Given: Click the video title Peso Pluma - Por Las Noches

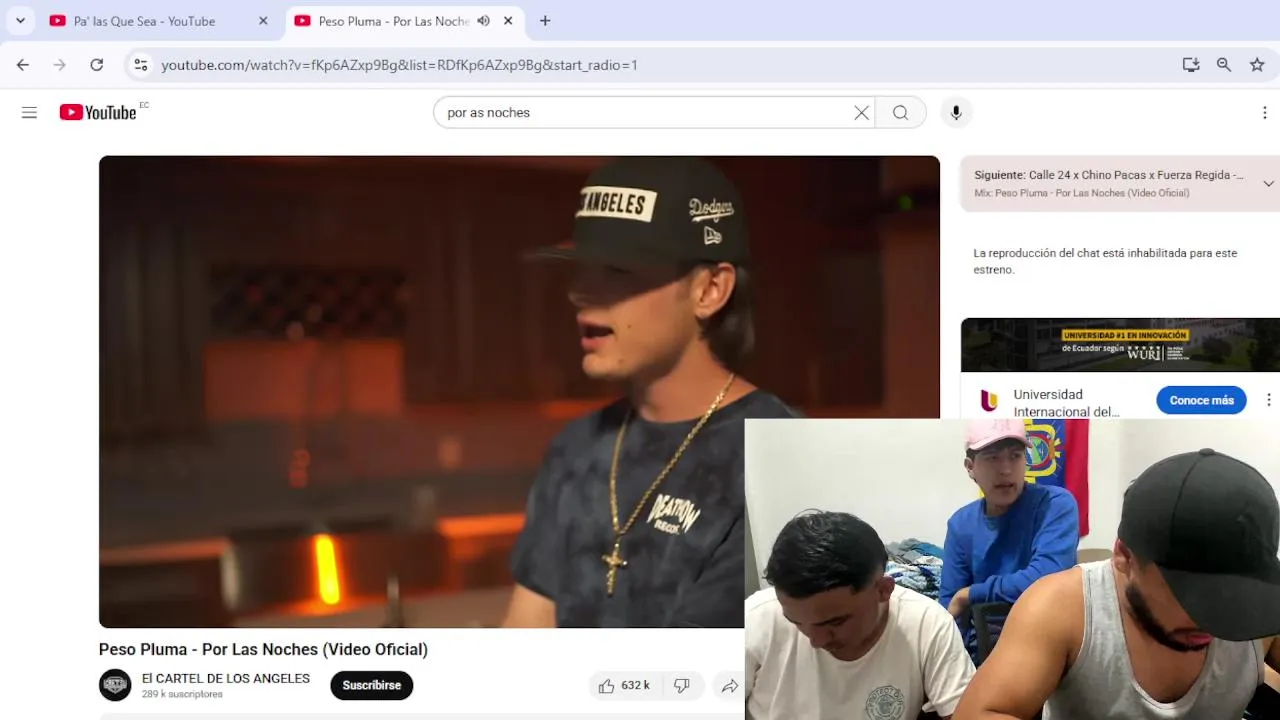Looking at the screenshot, I should (x=263, y=650).
